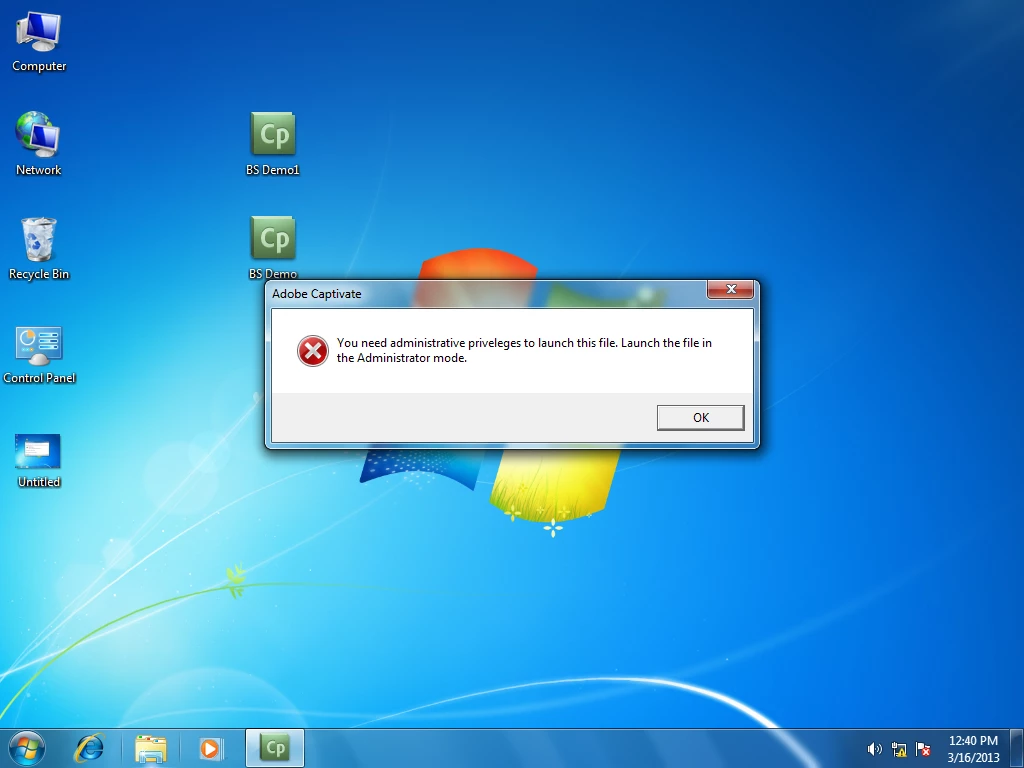Close the Adobe Captivate error dialog
This screenshot has width=1024, height=768.
point(731,289)
